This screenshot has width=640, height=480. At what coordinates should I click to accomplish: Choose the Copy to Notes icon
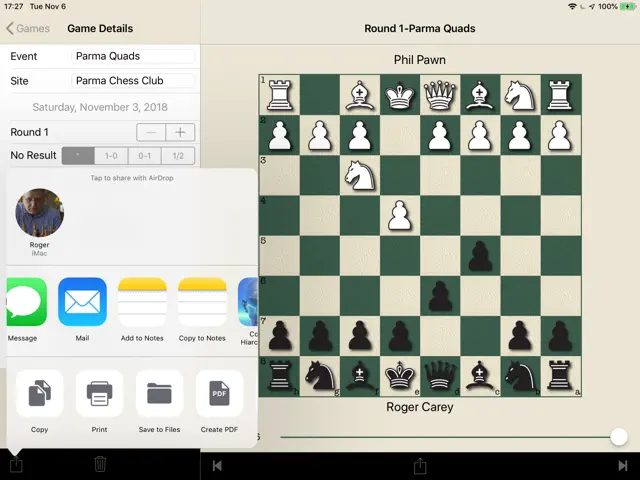click(x=202, y=302)
